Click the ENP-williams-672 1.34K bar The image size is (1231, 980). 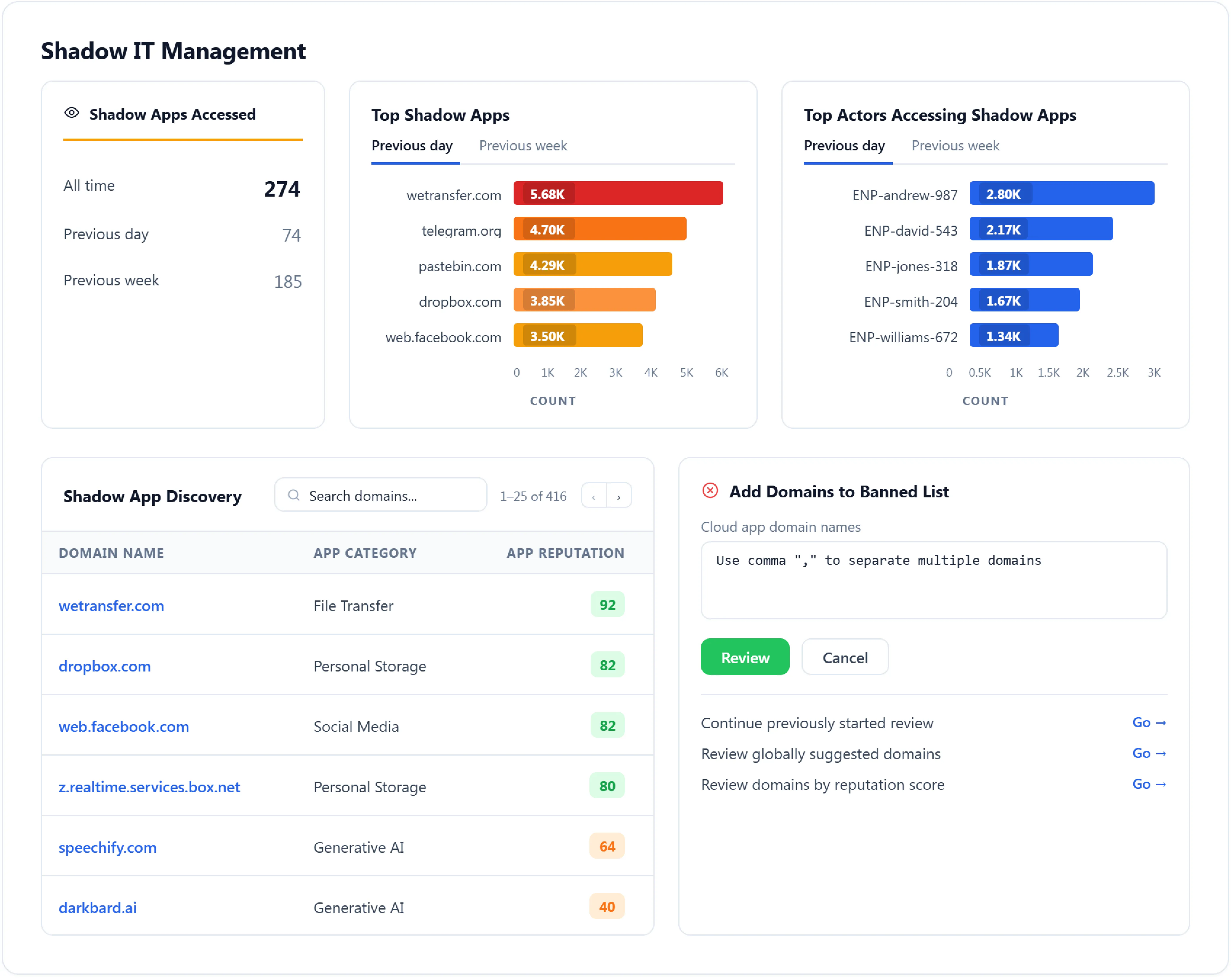[x=1014, y=335]
